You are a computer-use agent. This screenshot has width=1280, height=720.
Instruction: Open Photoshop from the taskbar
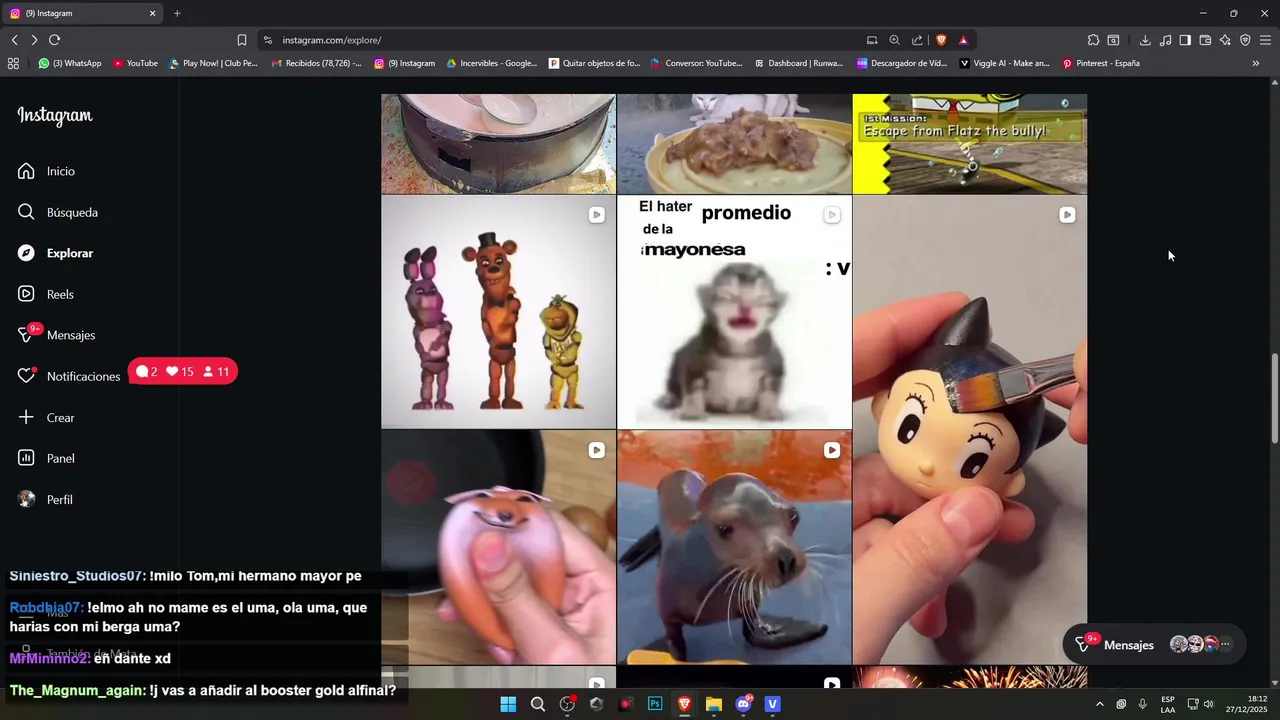pos(655,704)
